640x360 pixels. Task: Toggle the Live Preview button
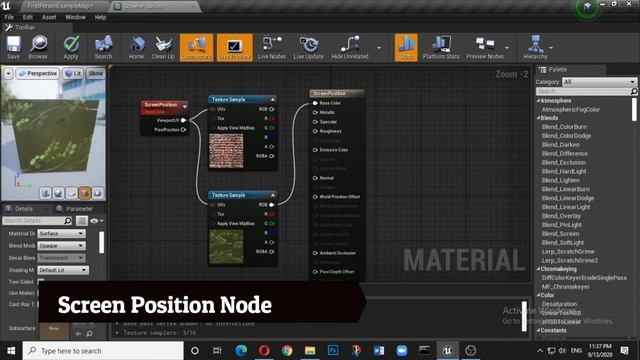235,47
